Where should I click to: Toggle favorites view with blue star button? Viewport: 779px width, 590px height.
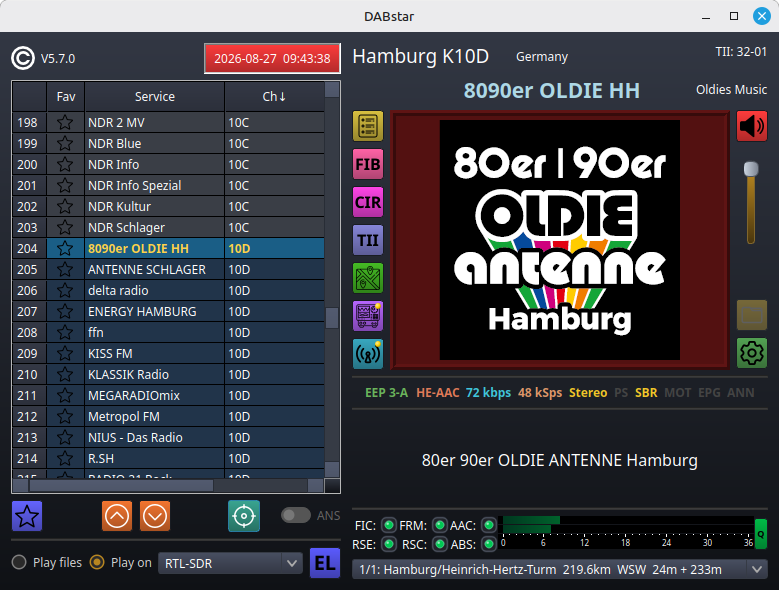pos(27,516)
